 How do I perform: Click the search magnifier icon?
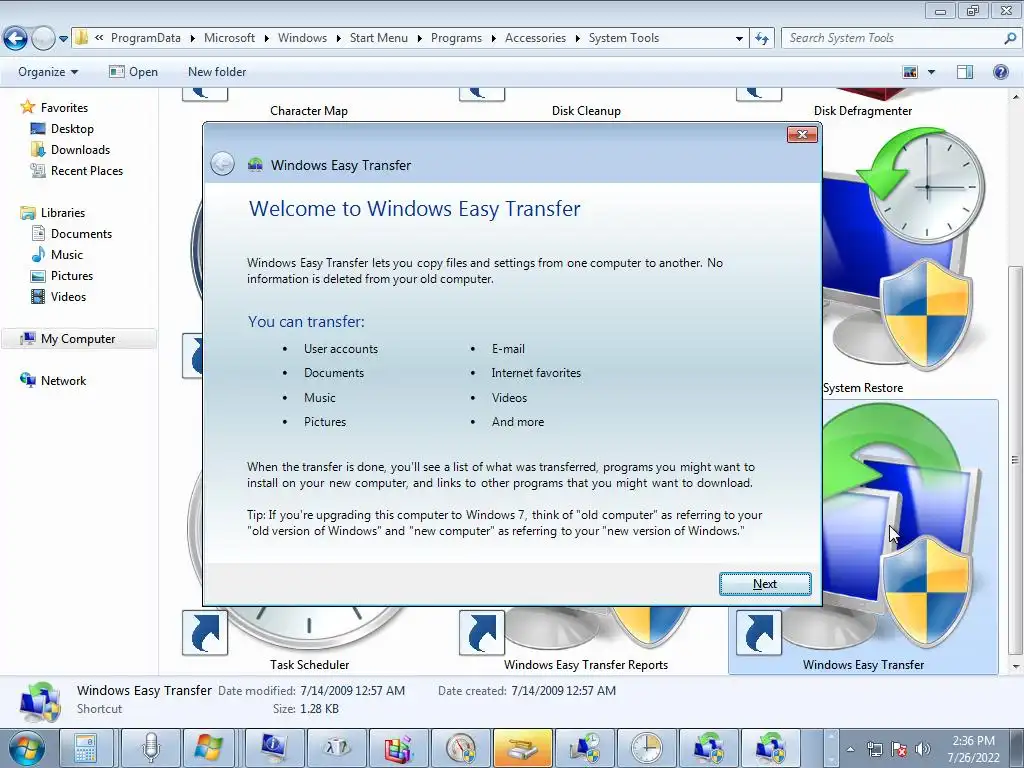(x=1010, y=38)
